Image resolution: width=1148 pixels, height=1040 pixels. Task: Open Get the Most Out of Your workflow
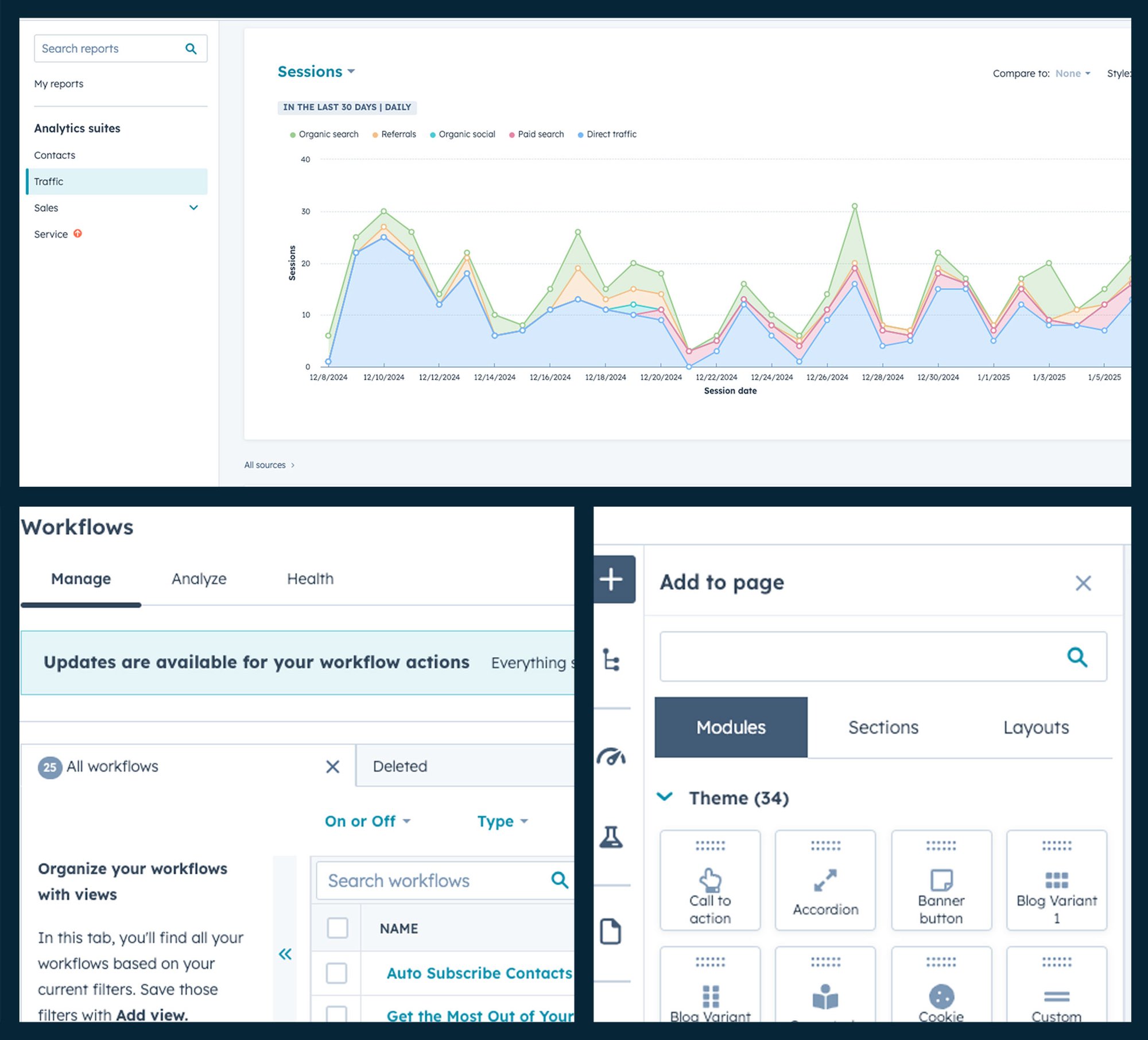[x=480, y=1015]
